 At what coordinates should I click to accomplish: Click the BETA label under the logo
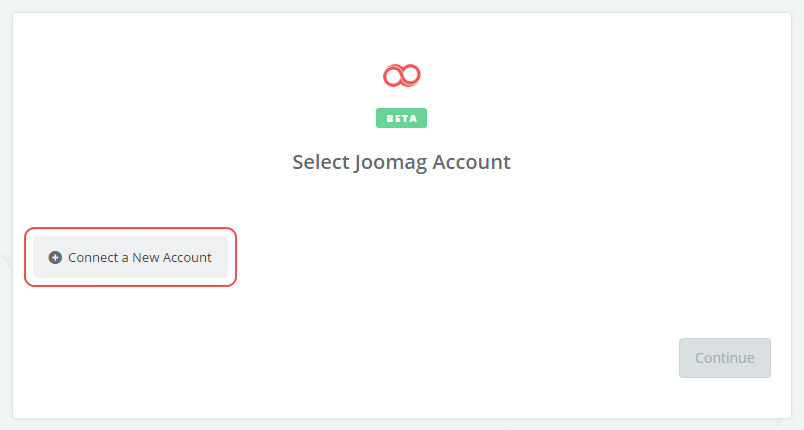(x=402, y=118)
